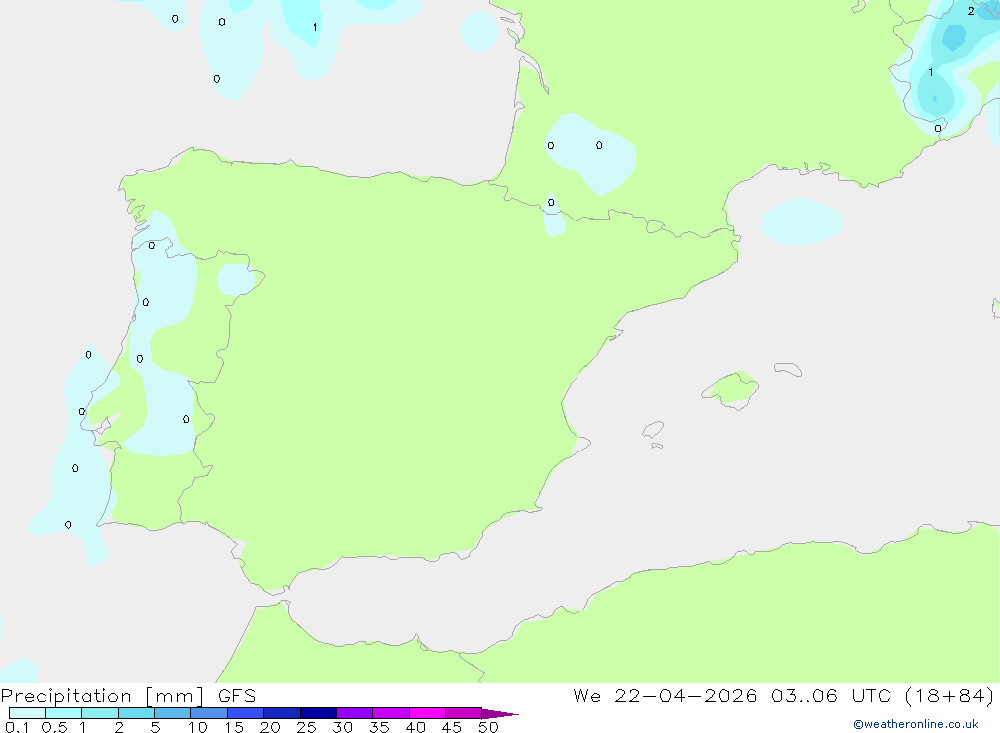Pick the 0.1–0.5 mm legend color swatch

(27, 713)
